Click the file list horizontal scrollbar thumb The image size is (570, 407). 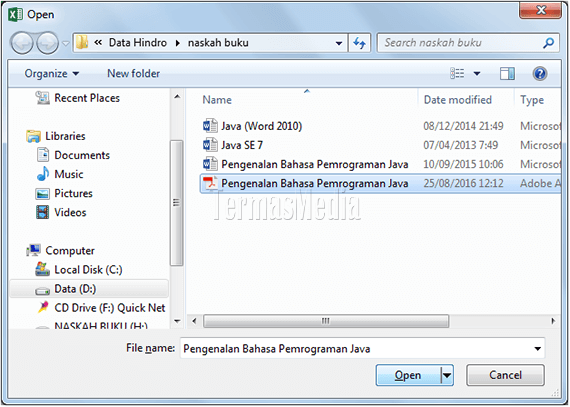[x=326, y=321]
